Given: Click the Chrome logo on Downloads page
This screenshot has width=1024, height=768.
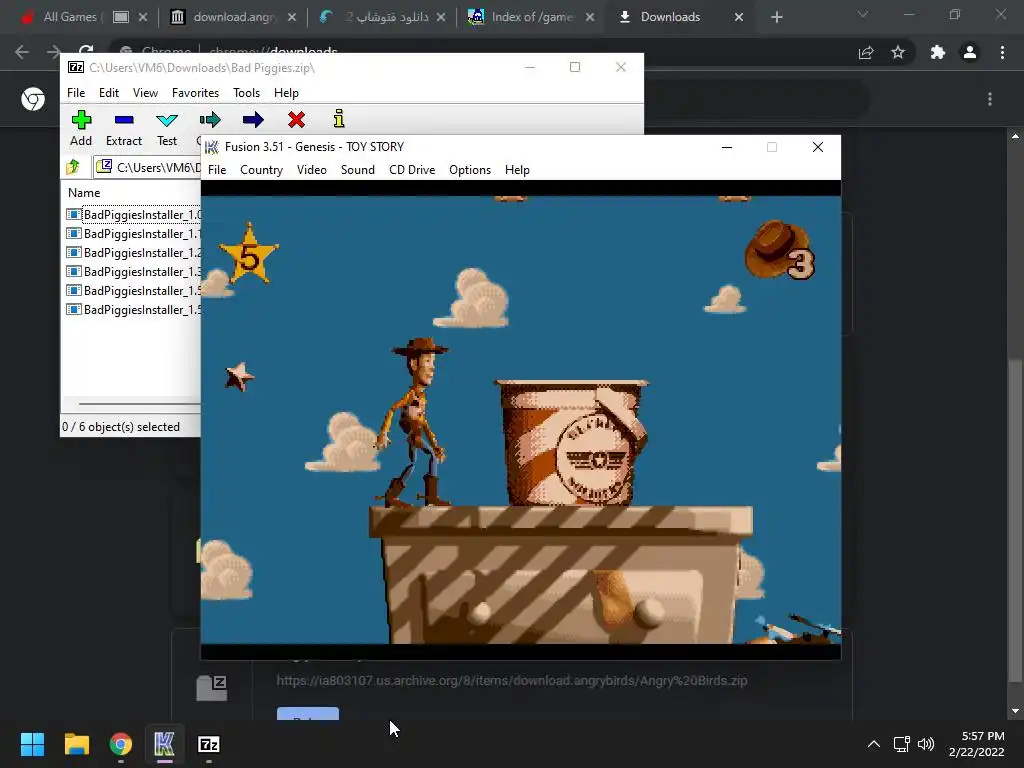Looking at the screenshot, I should tap(33, 99).
